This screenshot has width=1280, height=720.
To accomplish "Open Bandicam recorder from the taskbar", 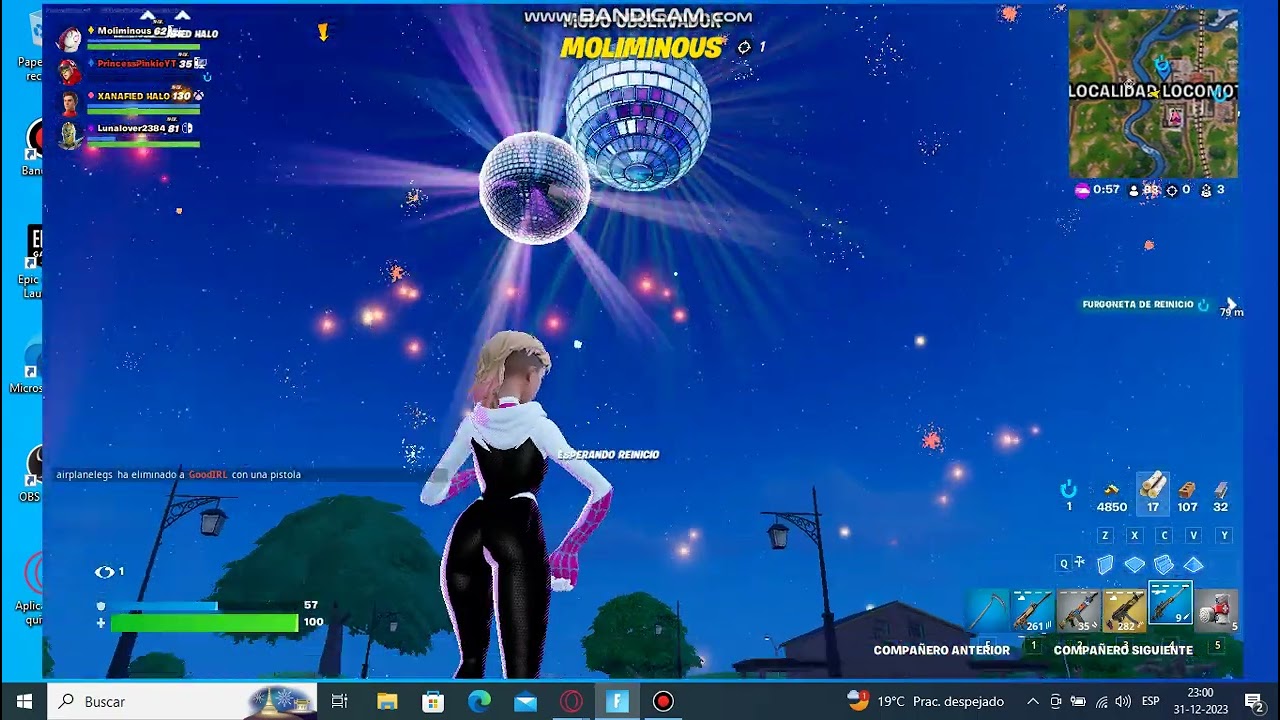I will pyautogui.click(x=663, y=702).
